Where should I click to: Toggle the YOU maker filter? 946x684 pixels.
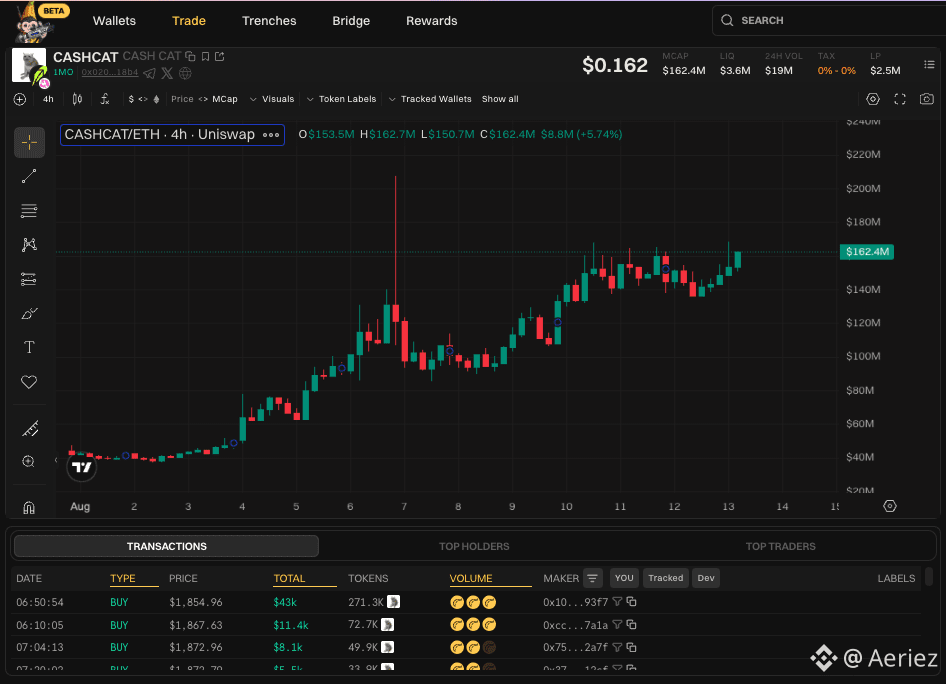tap(624, 578)
